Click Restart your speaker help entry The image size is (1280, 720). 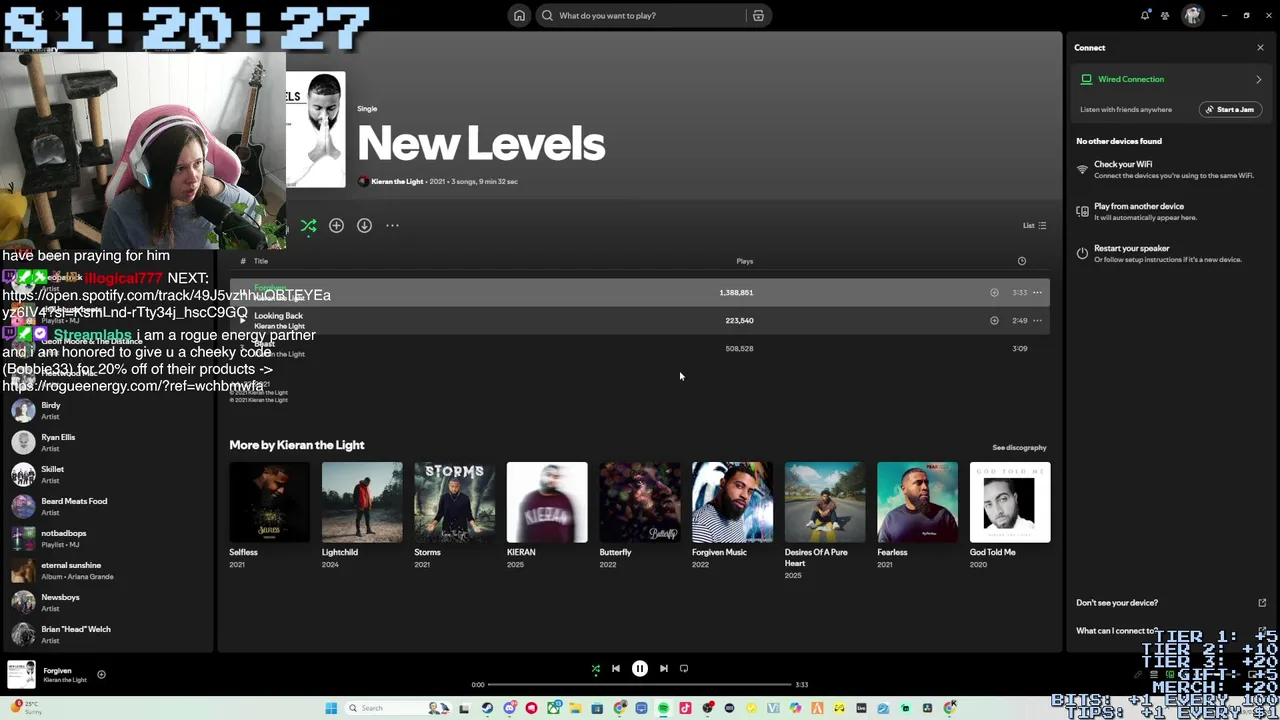pos(1172,254)
